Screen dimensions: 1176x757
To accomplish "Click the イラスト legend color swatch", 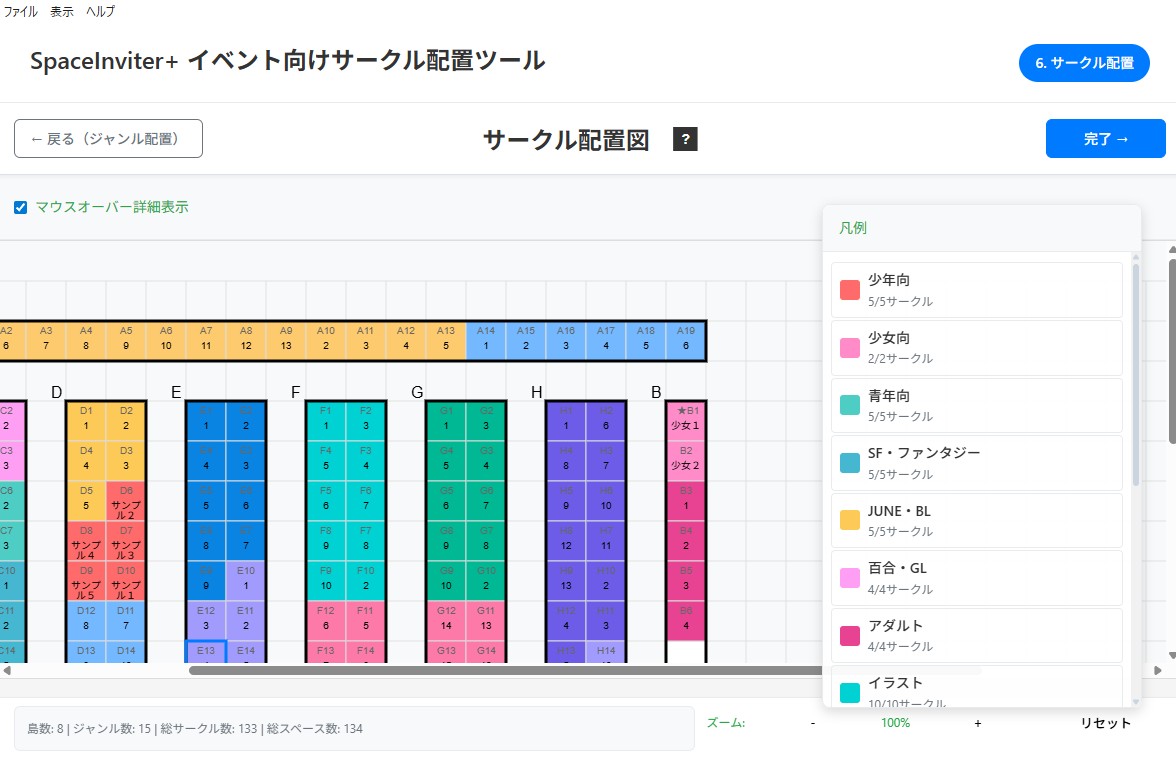I will click(x=852, y=693).
